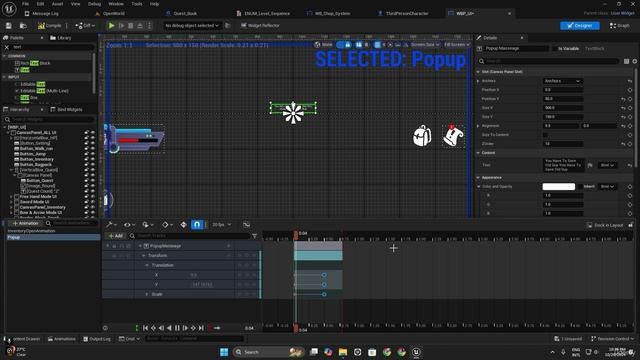Click the Browse to asset icon
This screenshot has width=640, height=360.
tap(23, 26)
